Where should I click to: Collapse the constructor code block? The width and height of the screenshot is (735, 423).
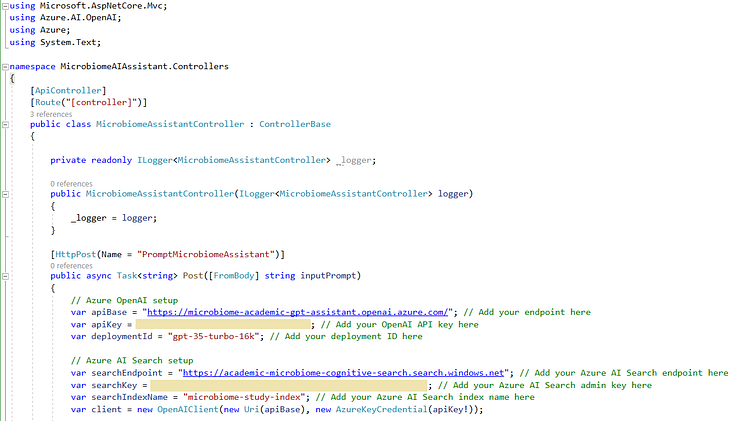(5, 194)
